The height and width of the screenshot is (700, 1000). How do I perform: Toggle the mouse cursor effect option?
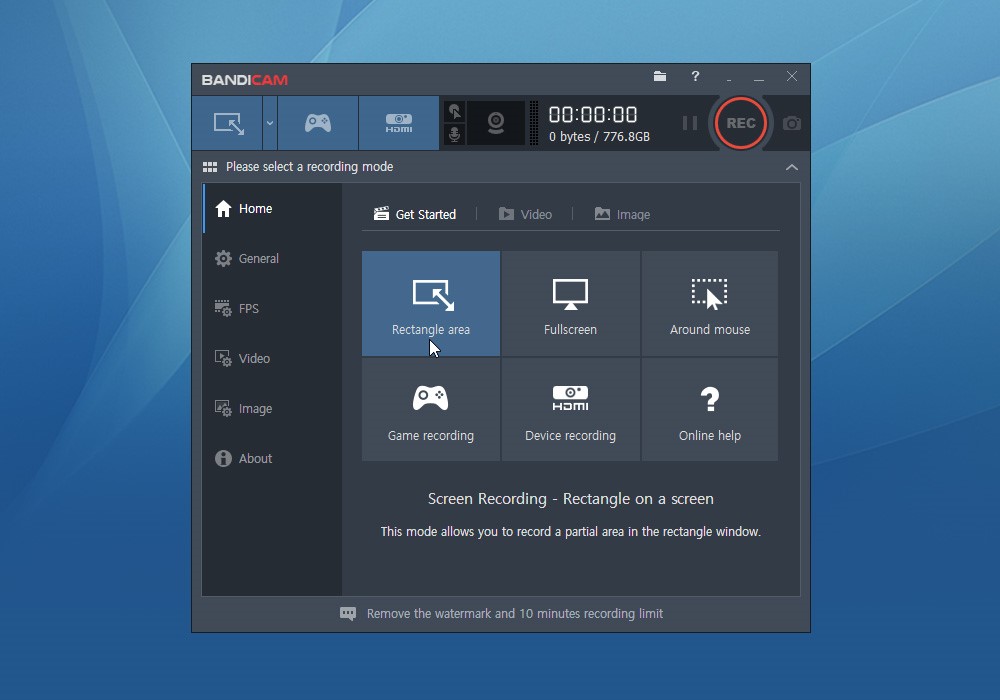(454, 110)
